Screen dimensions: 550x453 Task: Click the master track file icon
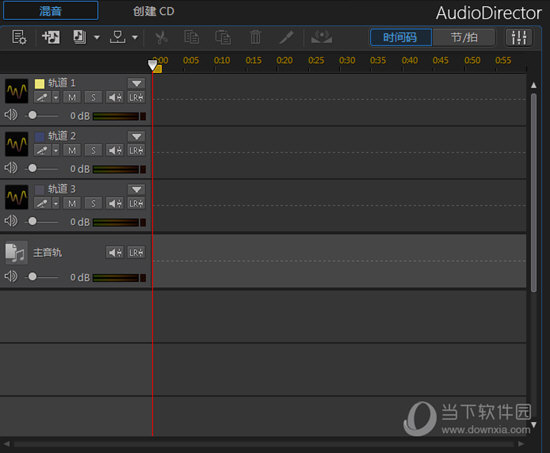pyautogui.click(x=16, y=253)
